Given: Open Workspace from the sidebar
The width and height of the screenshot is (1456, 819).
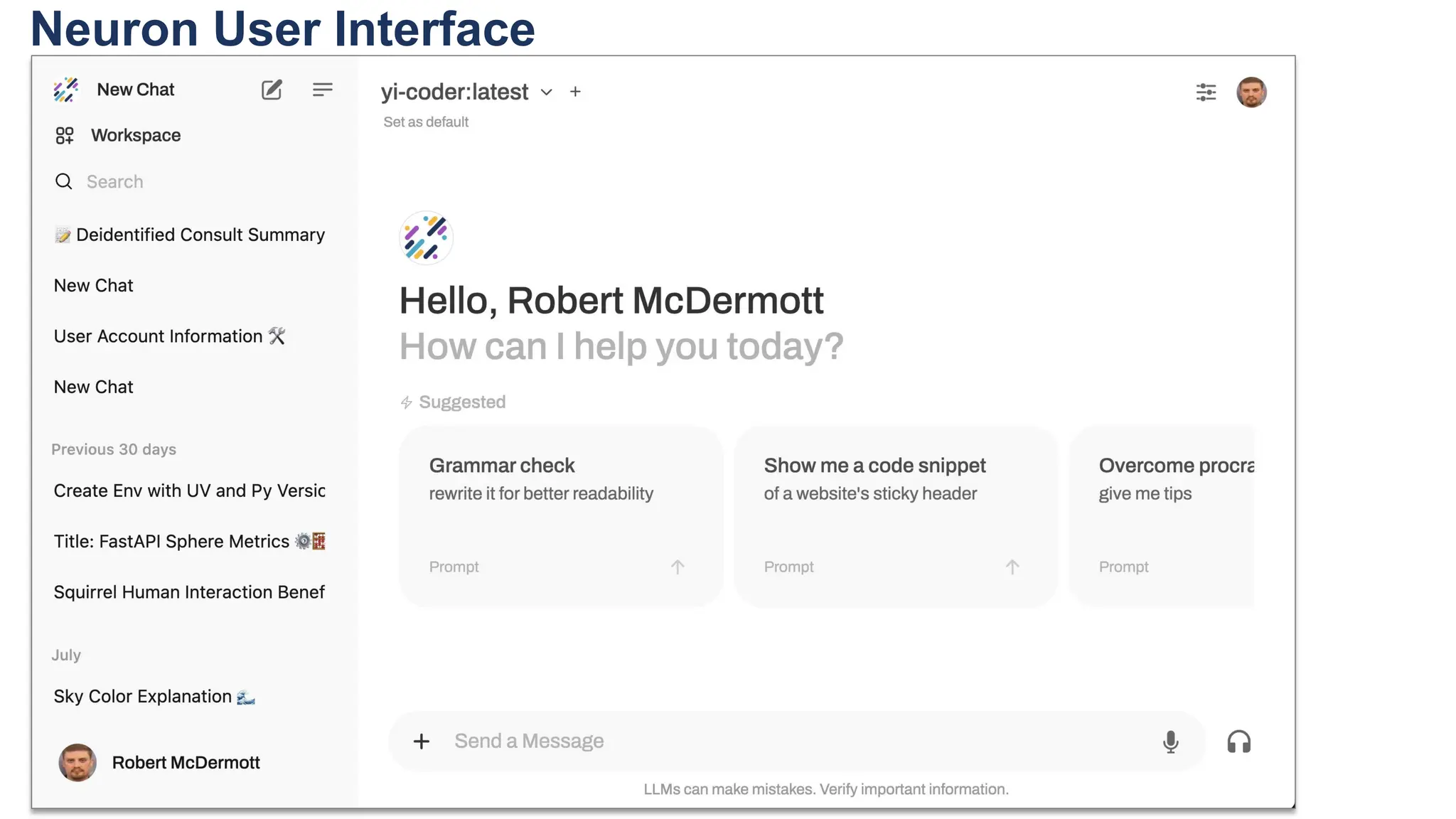Looking at the screenshot, I should pyautogui.click(x=136, y=135).
